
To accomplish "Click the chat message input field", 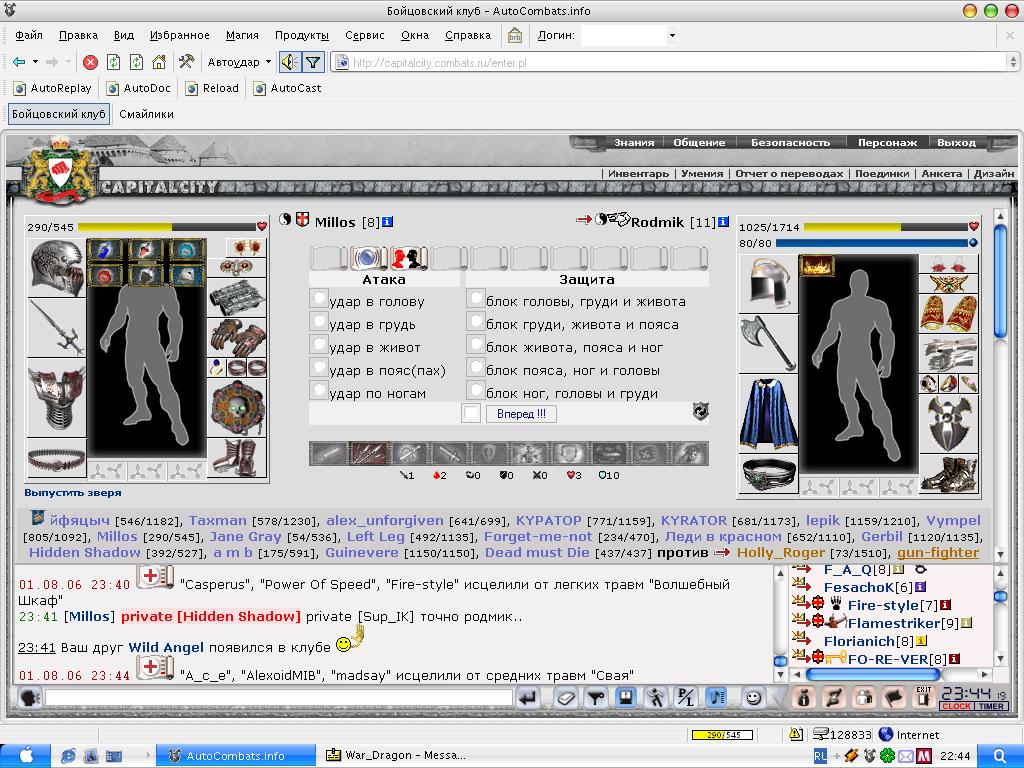I will pos(279,698).
